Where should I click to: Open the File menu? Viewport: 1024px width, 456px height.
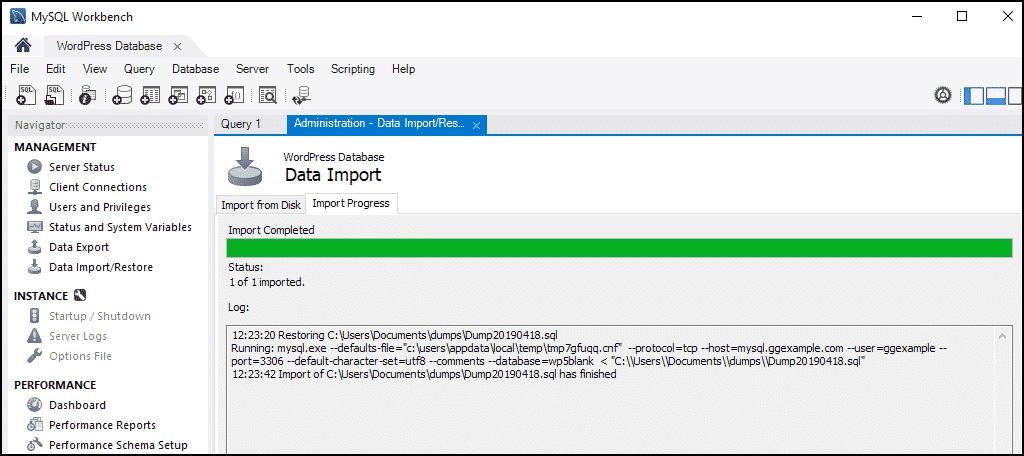pos(20,69)
